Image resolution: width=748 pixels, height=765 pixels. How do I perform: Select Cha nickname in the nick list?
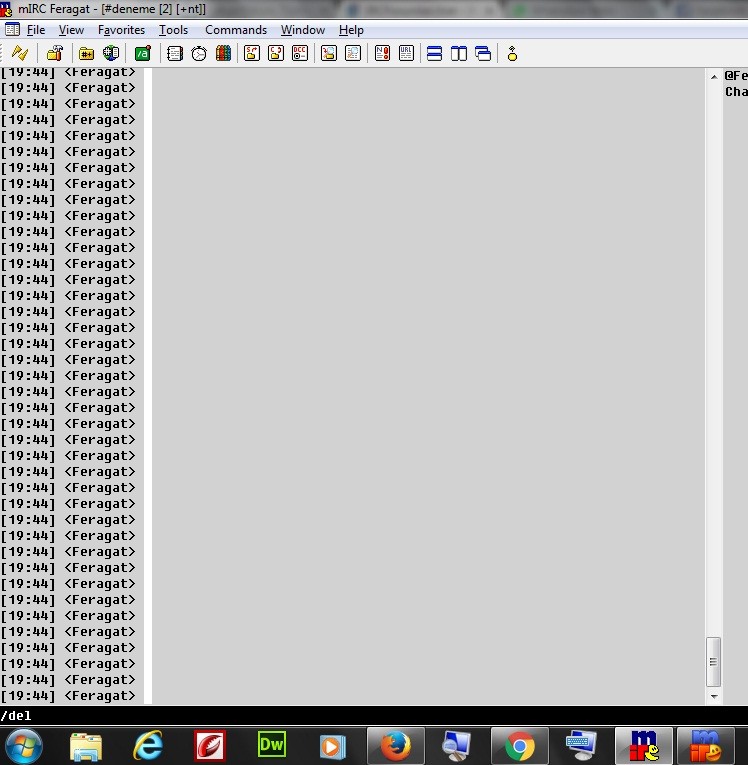[x=736, y=92]
